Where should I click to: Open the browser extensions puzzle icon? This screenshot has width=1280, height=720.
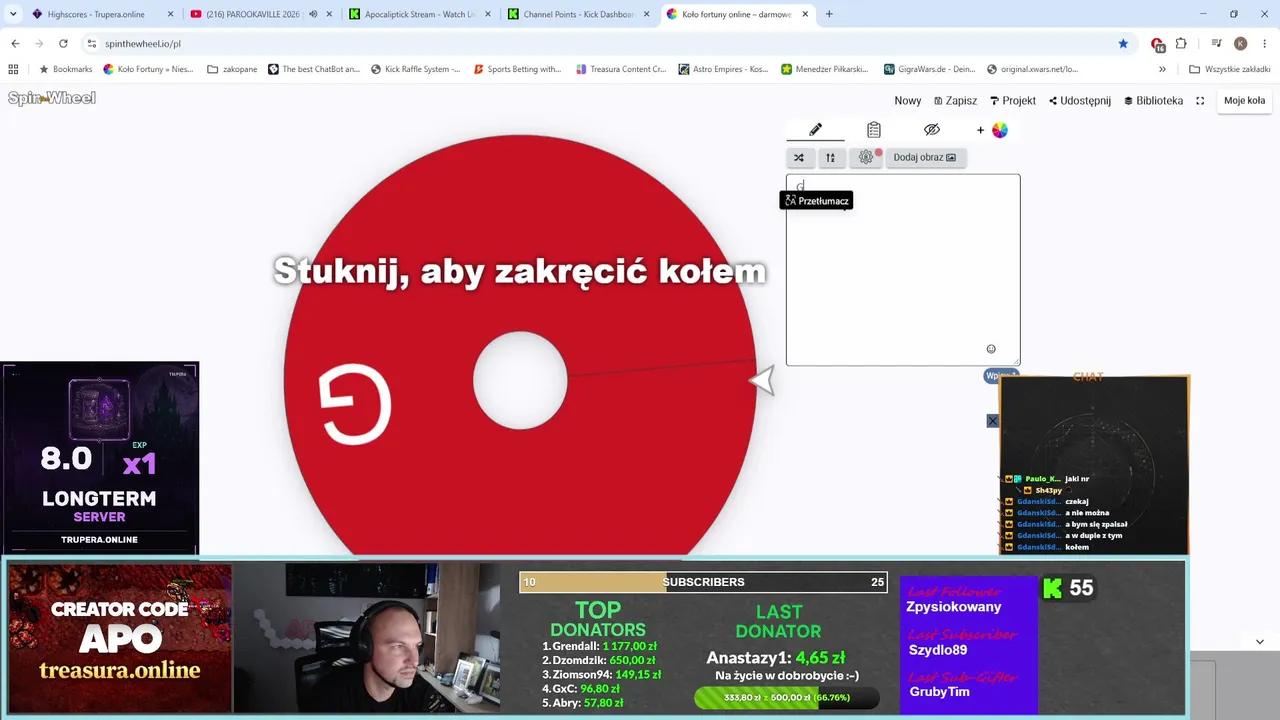pyautogui.click(x=1181, y=44)
